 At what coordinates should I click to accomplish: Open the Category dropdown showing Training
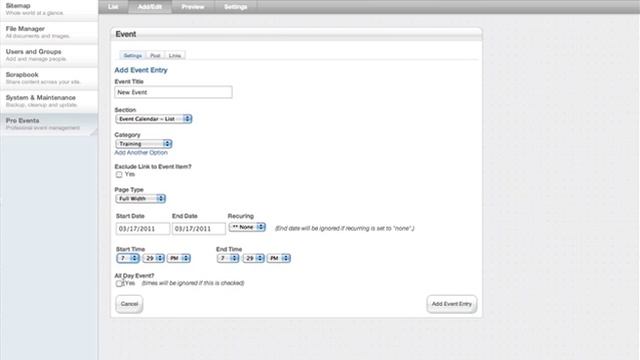tap(144, 144)
